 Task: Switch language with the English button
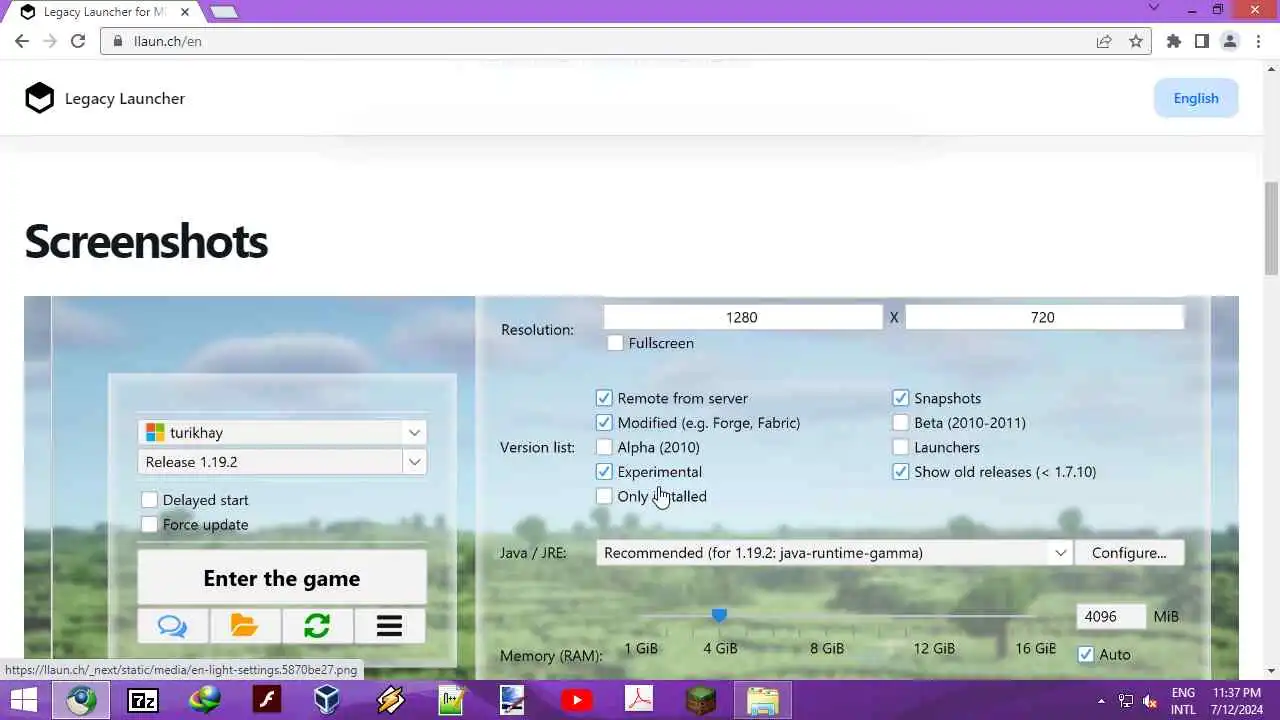[x=1196, y=98]
